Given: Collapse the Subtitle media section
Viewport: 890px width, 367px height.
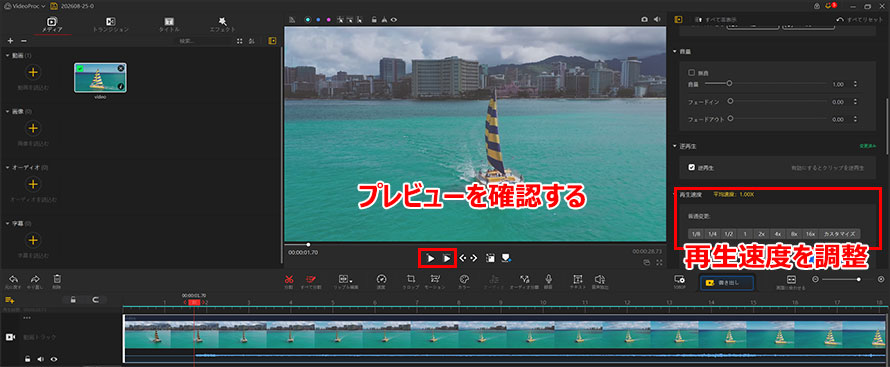Looking at the screenshot, I should coord(7,223).
